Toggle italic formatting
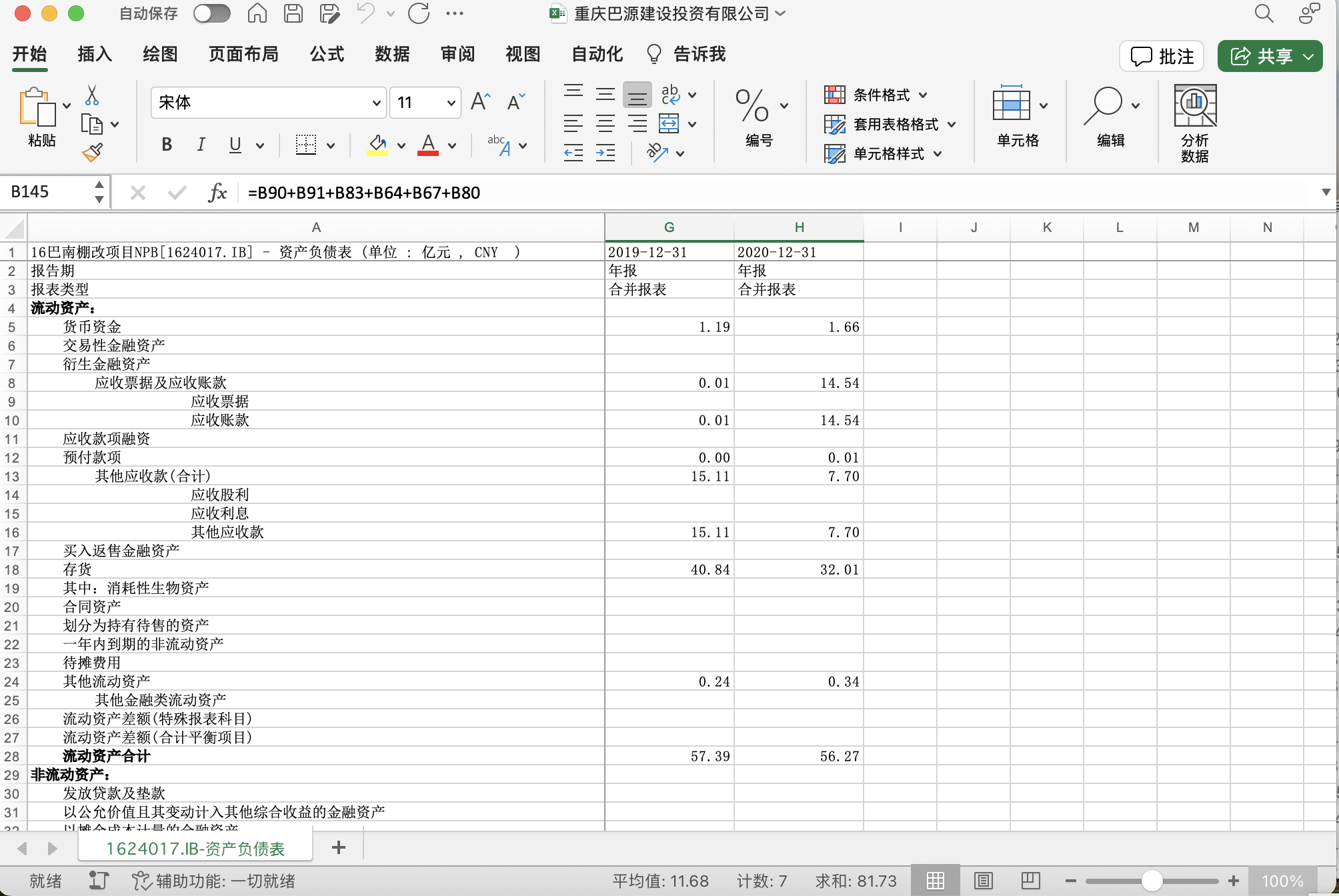This screenshot has width=1339, height=896. click(x=201, y=145)
